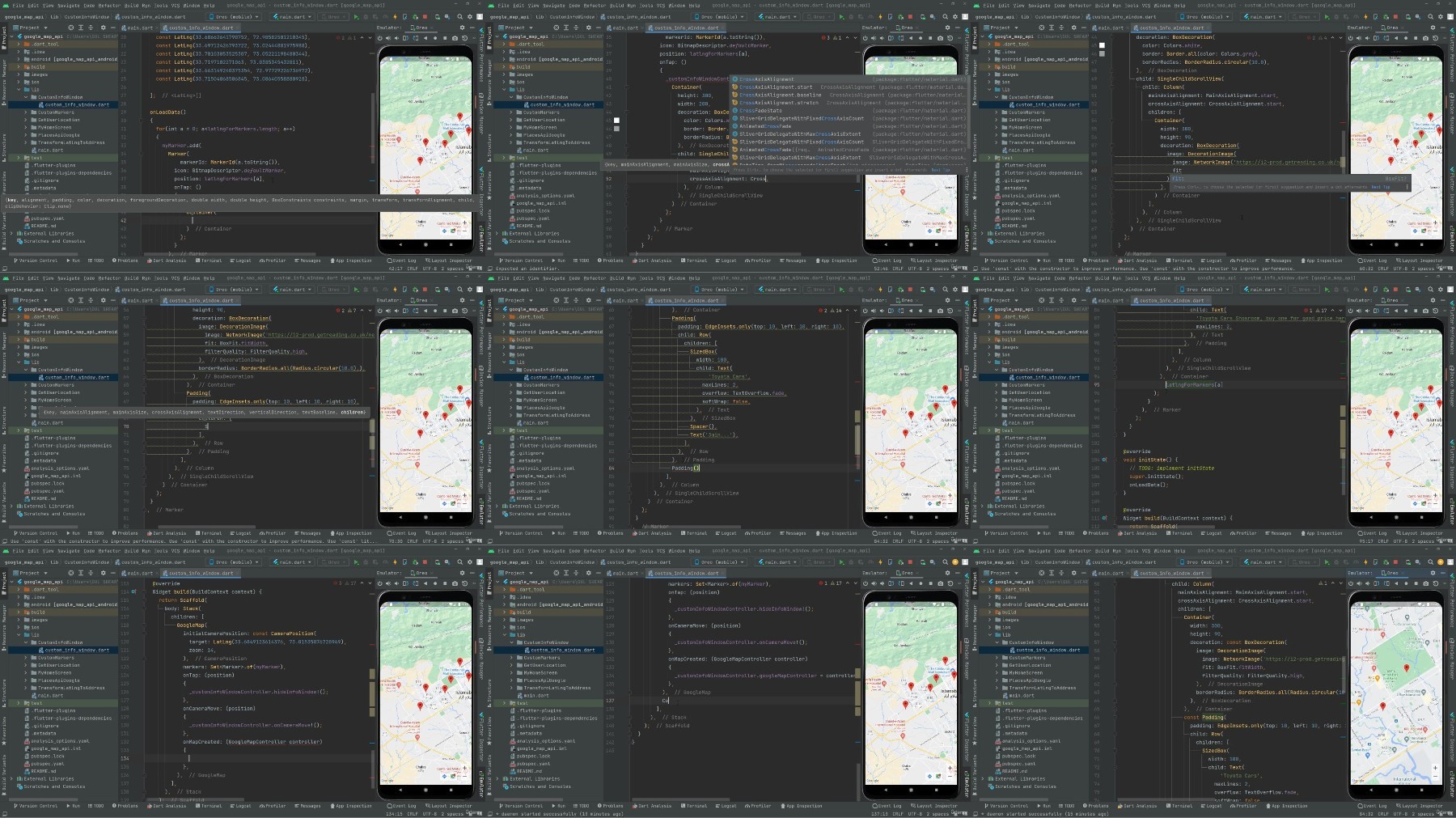Click Next Tip link under CrossAxisAlignment suggestions
Image resolution: width=1456 pixels, height=818 pixels.
[x=941, y=170]
